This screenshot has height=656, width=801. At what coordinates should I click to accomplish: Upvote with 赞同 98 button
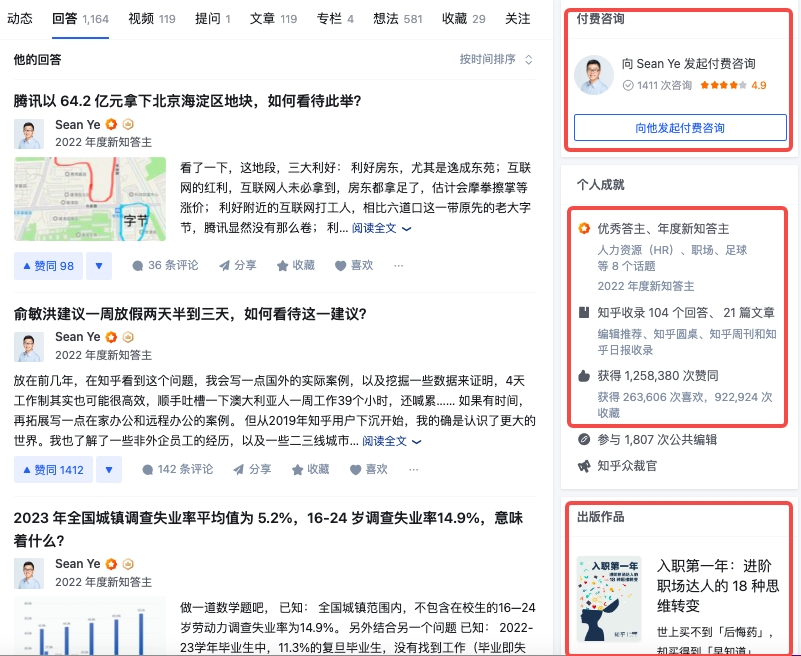49,266
